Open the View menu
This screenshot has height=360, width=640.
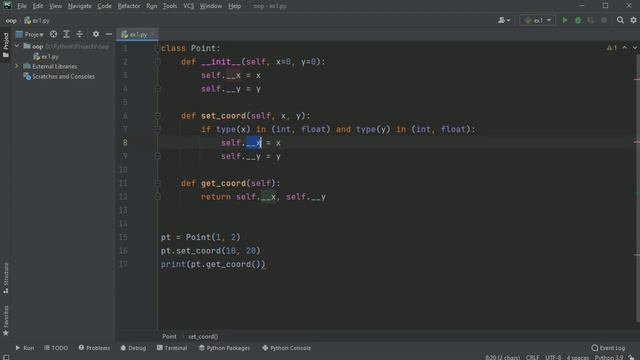tap(56, 6)
